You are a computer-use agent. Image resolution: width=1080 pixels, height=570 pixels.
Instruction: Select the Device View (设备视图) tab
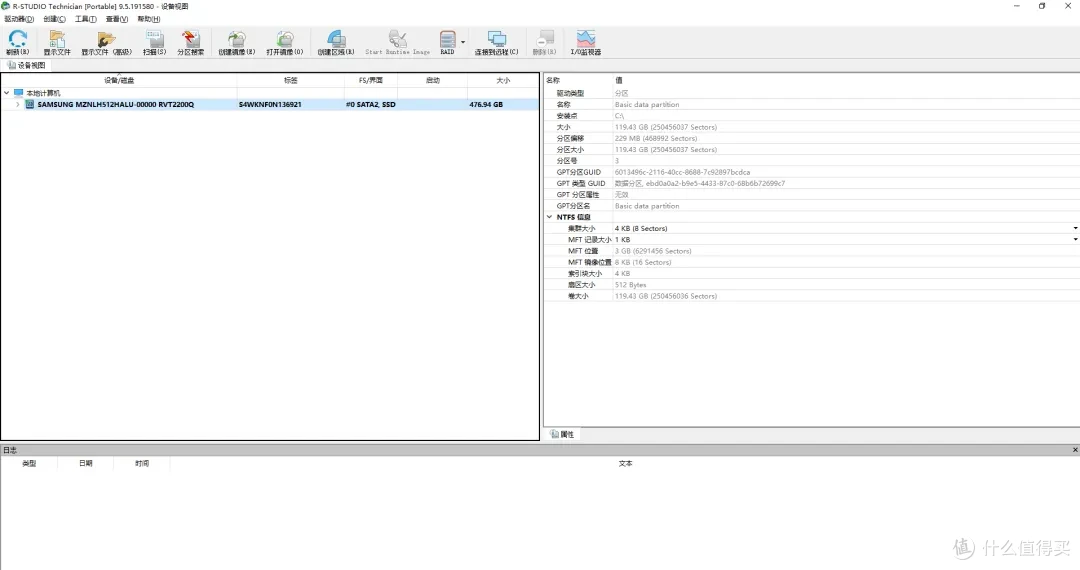click(26, 65)
